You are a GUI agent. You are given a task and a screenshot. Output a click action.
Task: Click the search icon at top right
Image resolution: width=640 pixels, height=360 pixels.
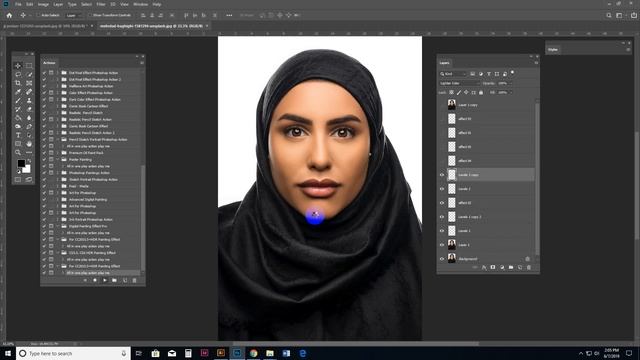[x=609, y=15]
